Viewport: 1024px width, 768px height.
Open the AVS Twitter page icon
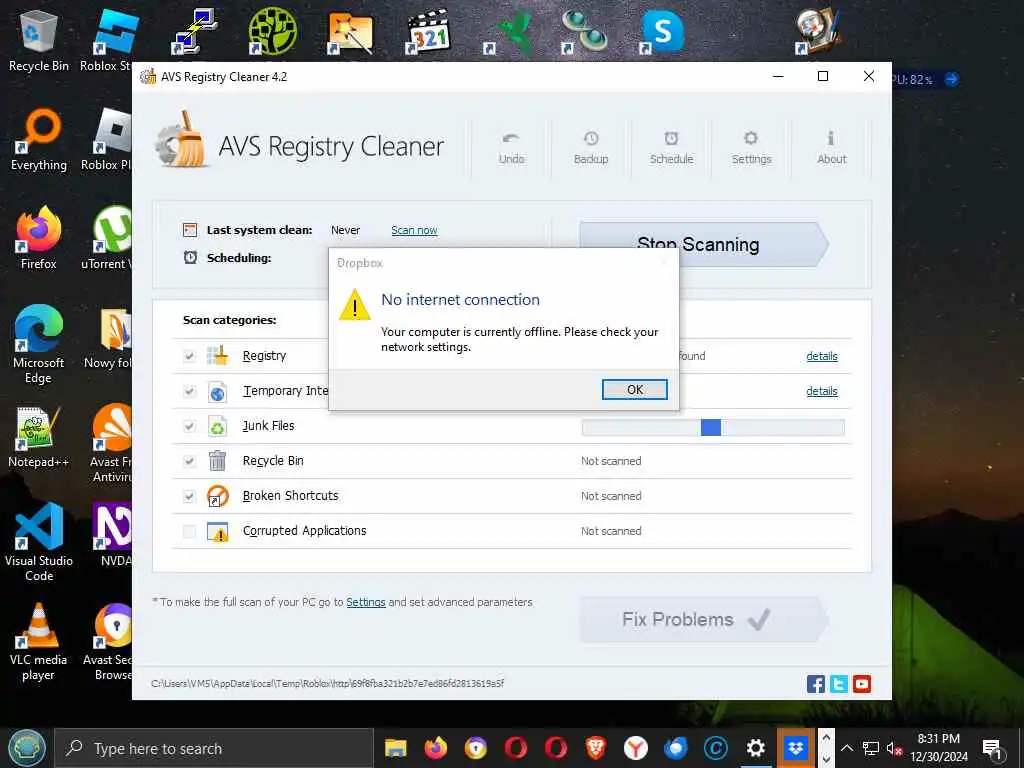point(839,684)
